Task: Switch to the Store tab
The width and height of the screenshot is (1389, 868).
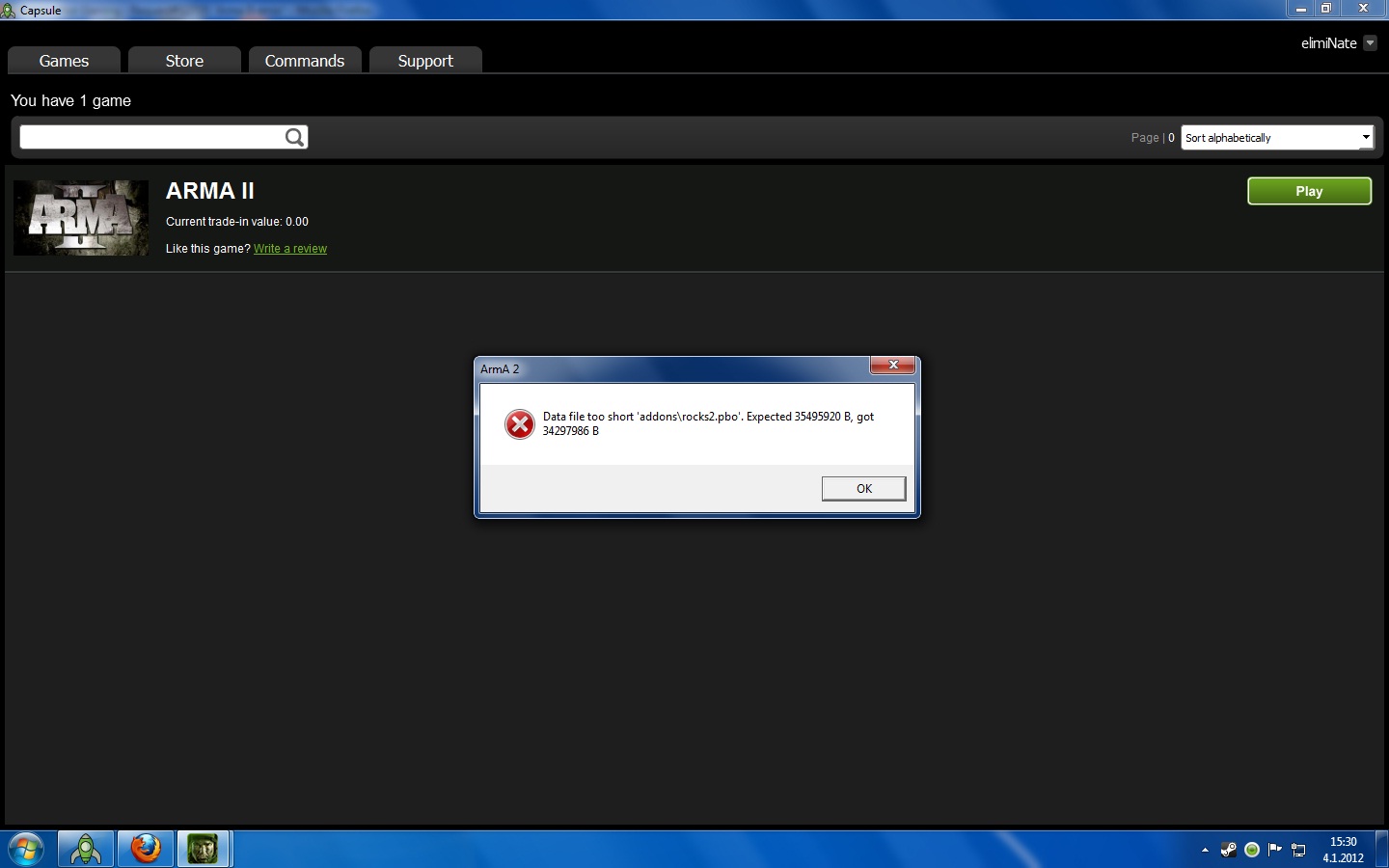Action: pos(184,61)
